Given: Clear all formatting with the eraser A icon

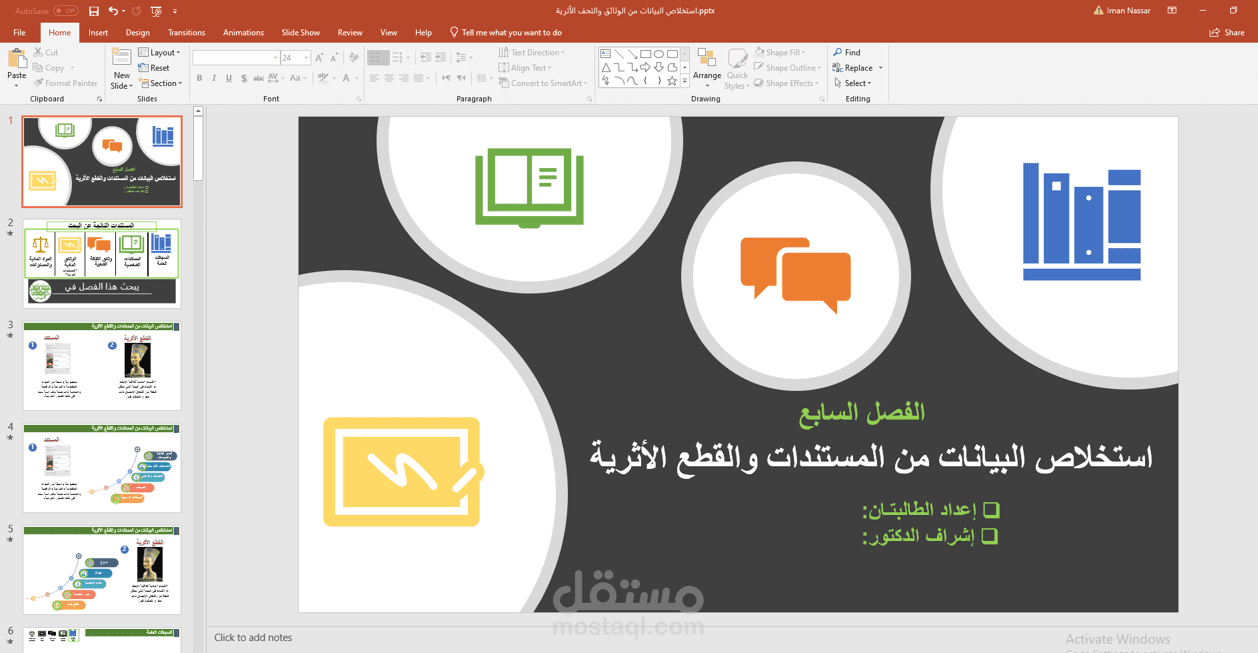Looking at the screenshot, I should point(354,58).
